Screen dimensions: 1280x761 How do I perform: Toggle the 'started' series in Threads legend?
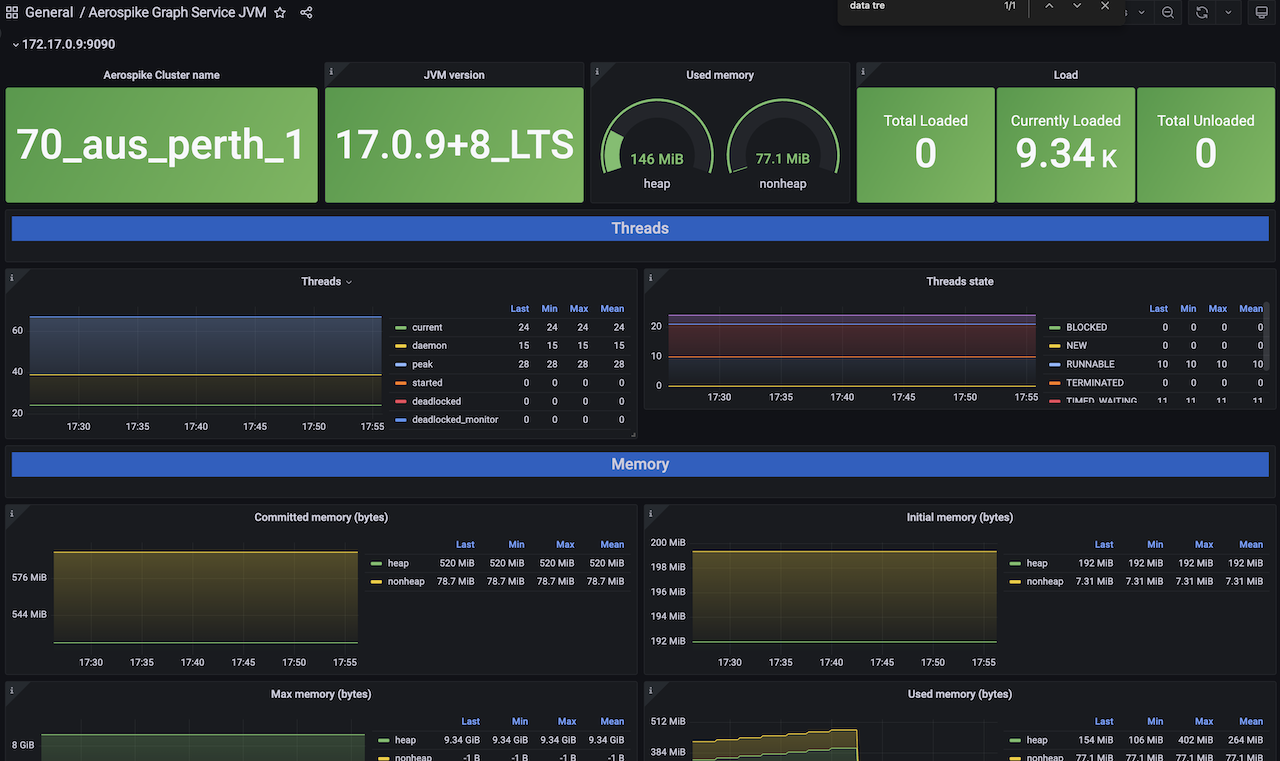tap(427, 383)
